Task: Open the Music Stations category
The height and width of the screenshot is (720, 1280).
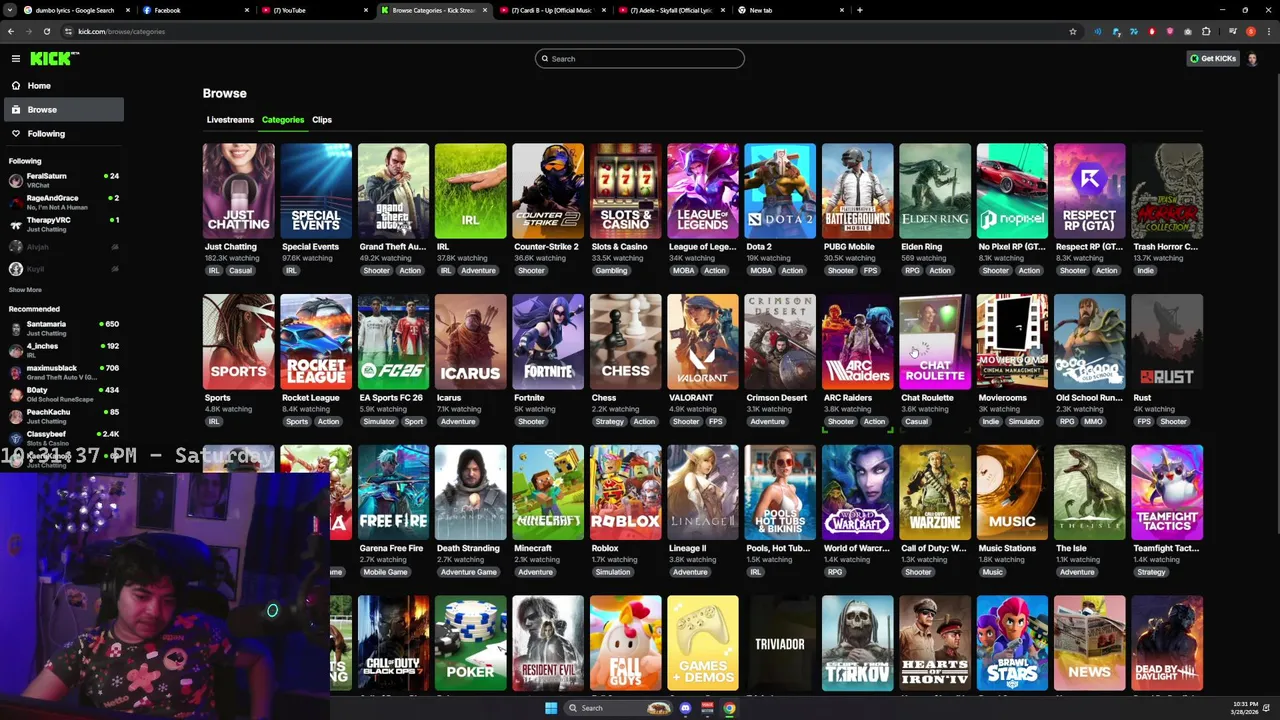Action: point(1012,493)
